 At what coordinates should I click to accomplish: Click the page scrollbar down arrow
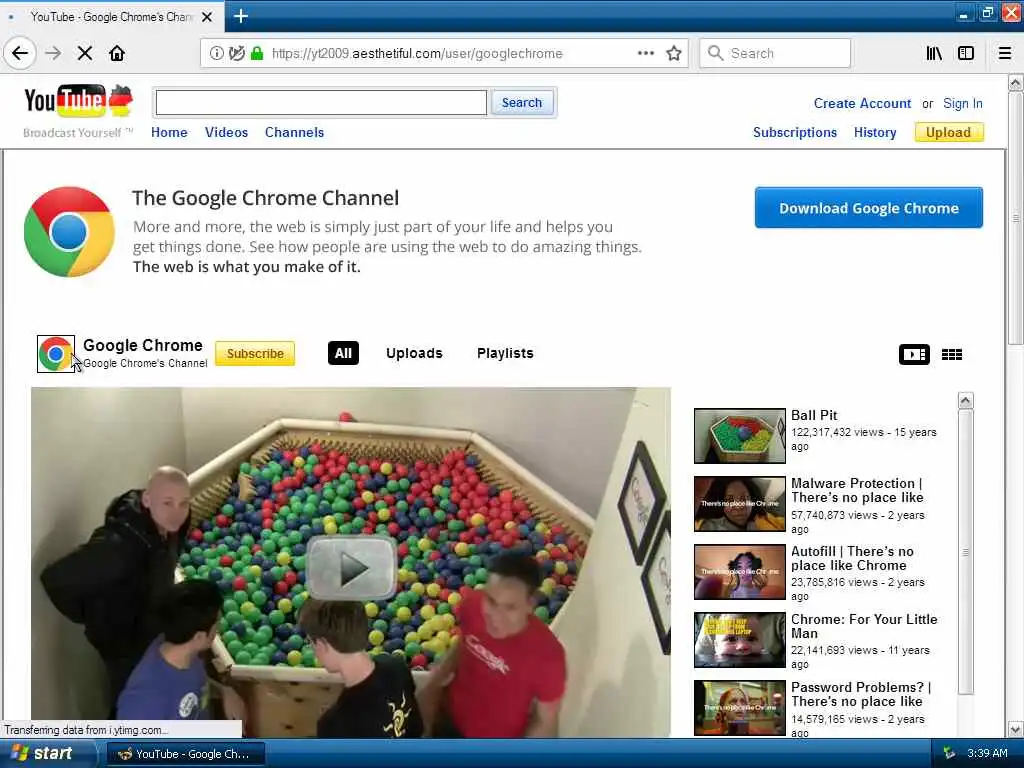(1015, 729)
